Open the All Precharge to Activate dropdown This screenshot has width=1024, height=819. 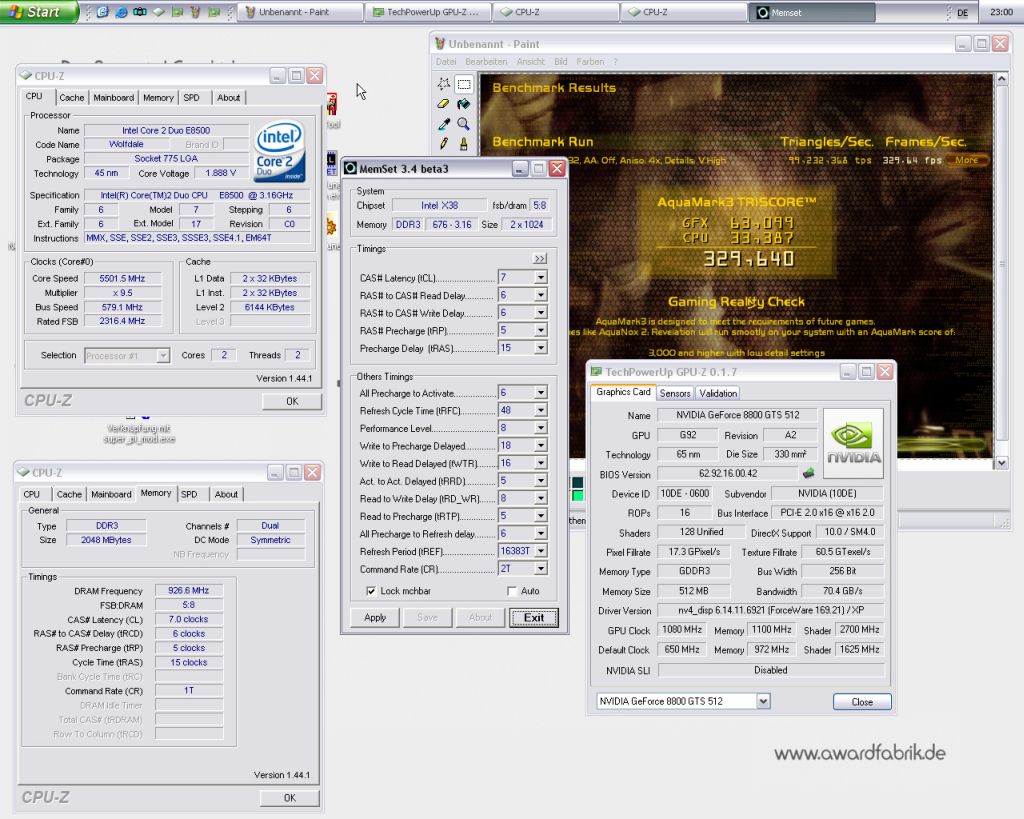(x=541, y=393)
